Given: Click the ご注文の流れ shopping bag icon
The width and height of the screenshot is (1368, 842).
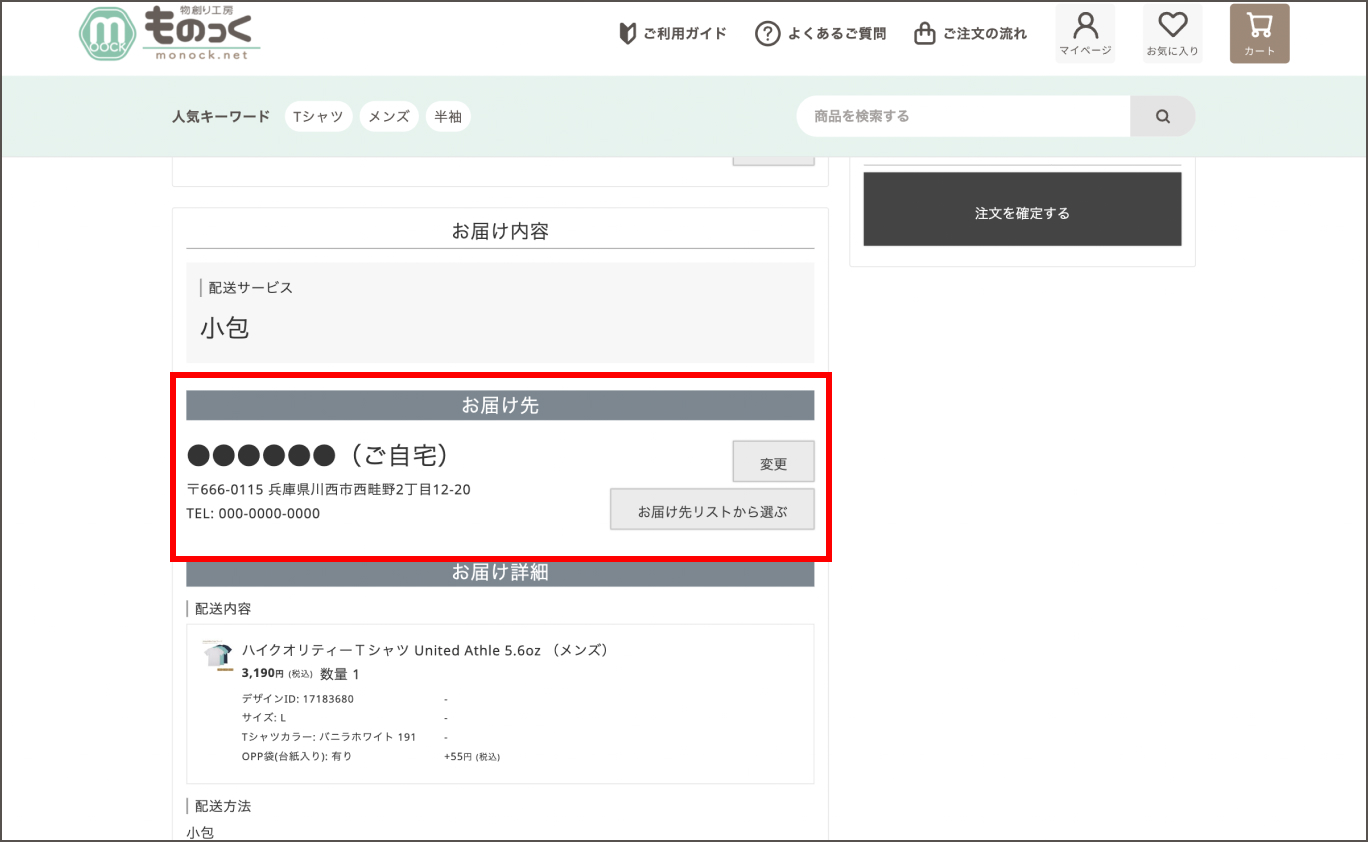Looking at the screenshot, I should [x=925, y=34].
